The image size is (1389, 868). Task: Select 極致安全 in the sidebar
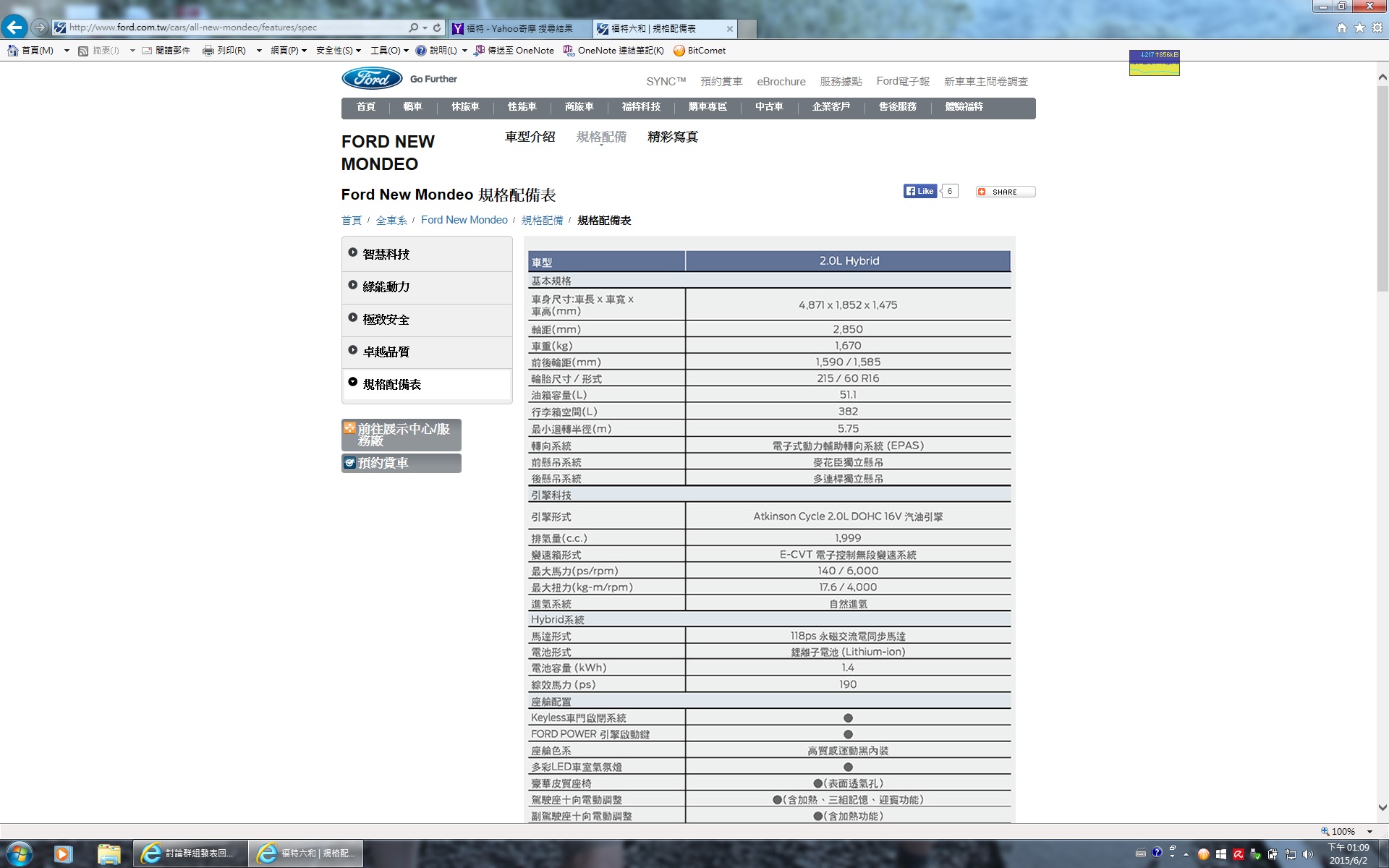click(x=427, y=319)
